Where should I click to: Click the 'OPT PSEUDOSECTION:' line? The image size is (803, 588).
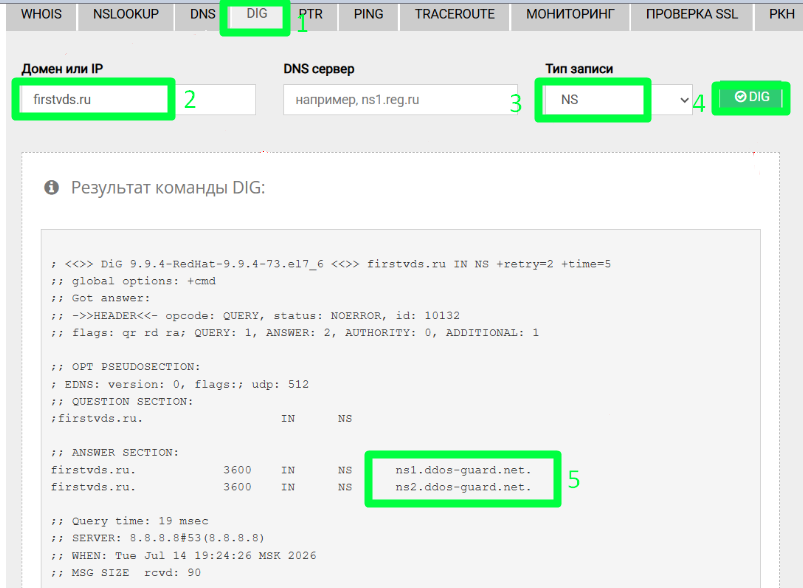pyautogui.click(x=125, y=367)
